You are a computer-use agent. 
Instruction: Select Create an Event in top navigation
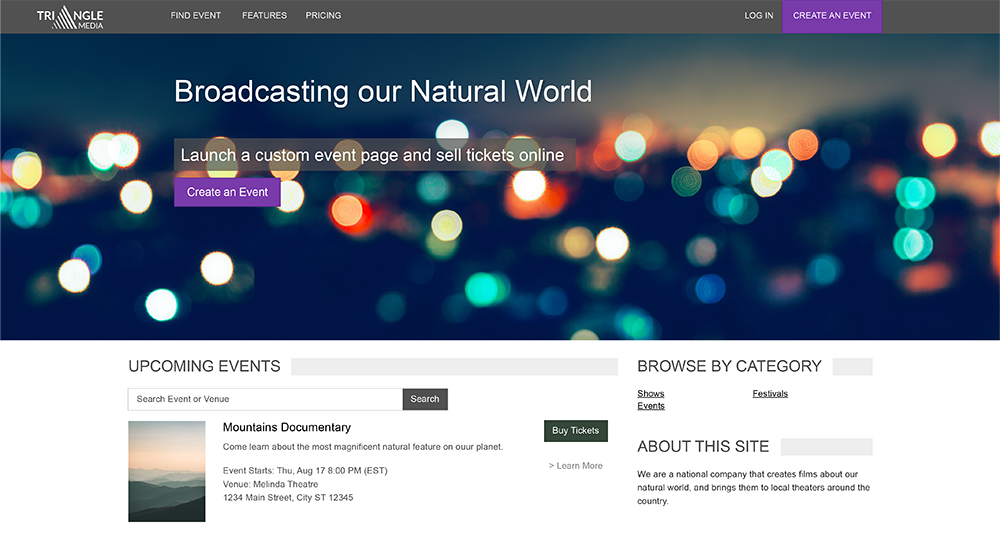(832, 16)
